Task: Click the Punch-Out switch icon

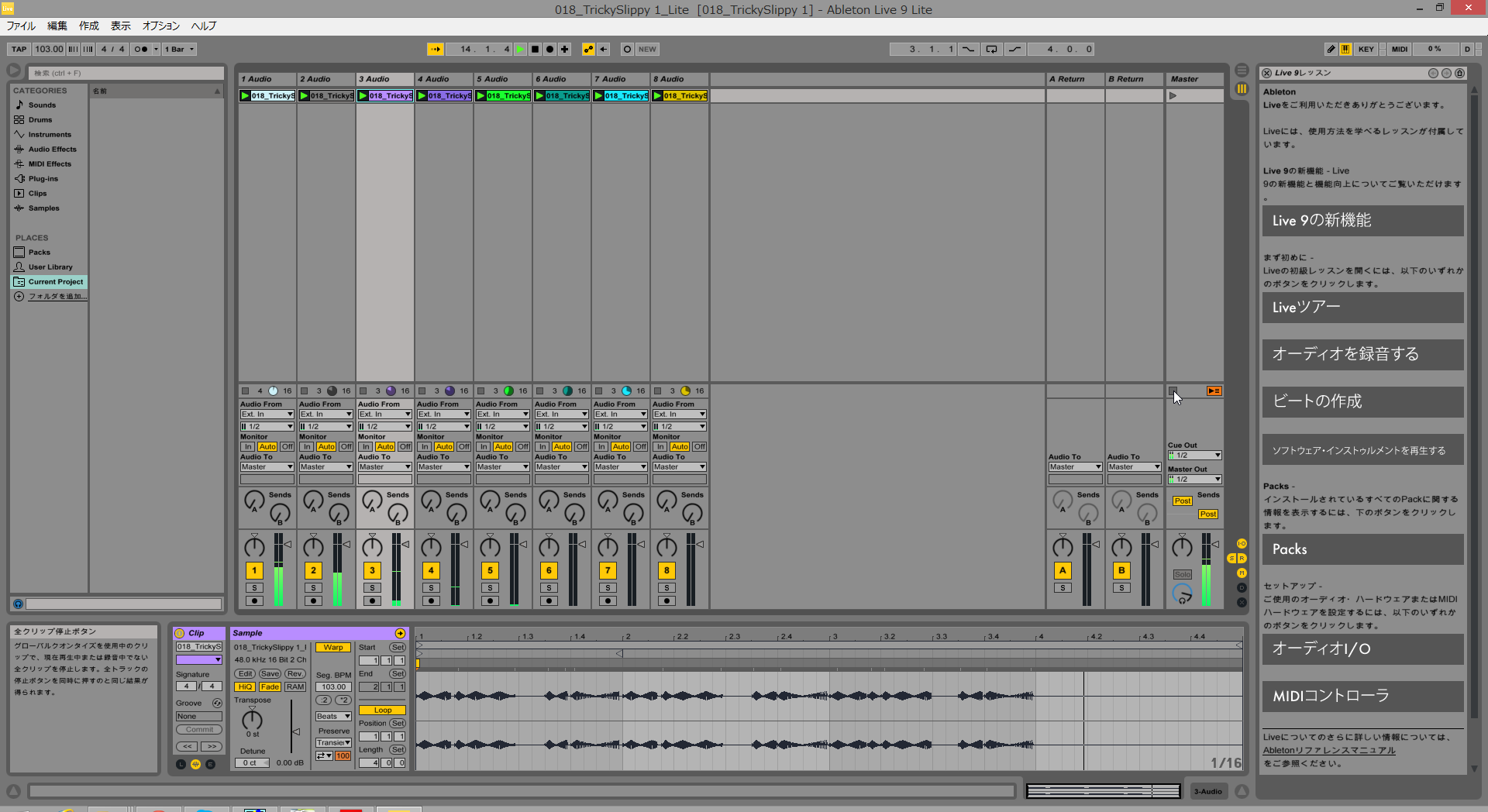Action: click(x=1014, y=49)
